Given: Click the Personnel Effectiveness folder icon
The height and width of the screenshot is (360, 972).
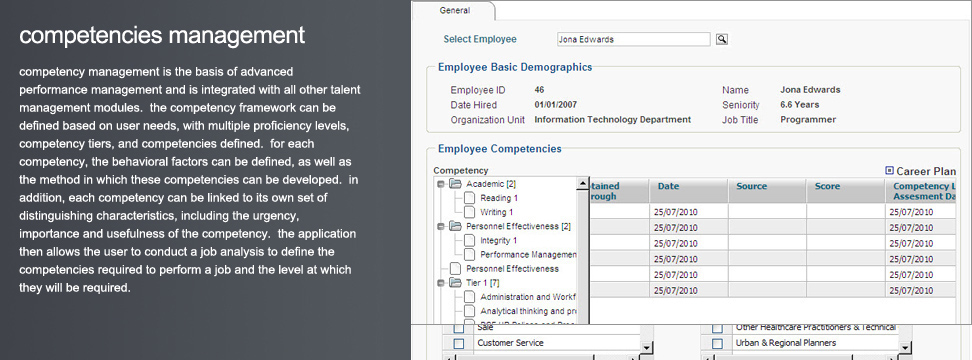Looking at the screenshot, I should pos(456,226).
